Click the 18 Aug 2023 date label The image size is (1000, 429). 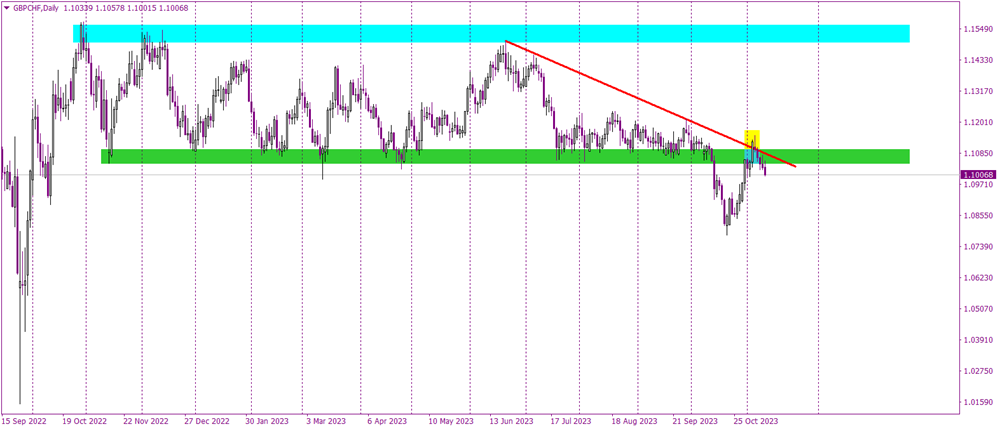tap(634, 421)
